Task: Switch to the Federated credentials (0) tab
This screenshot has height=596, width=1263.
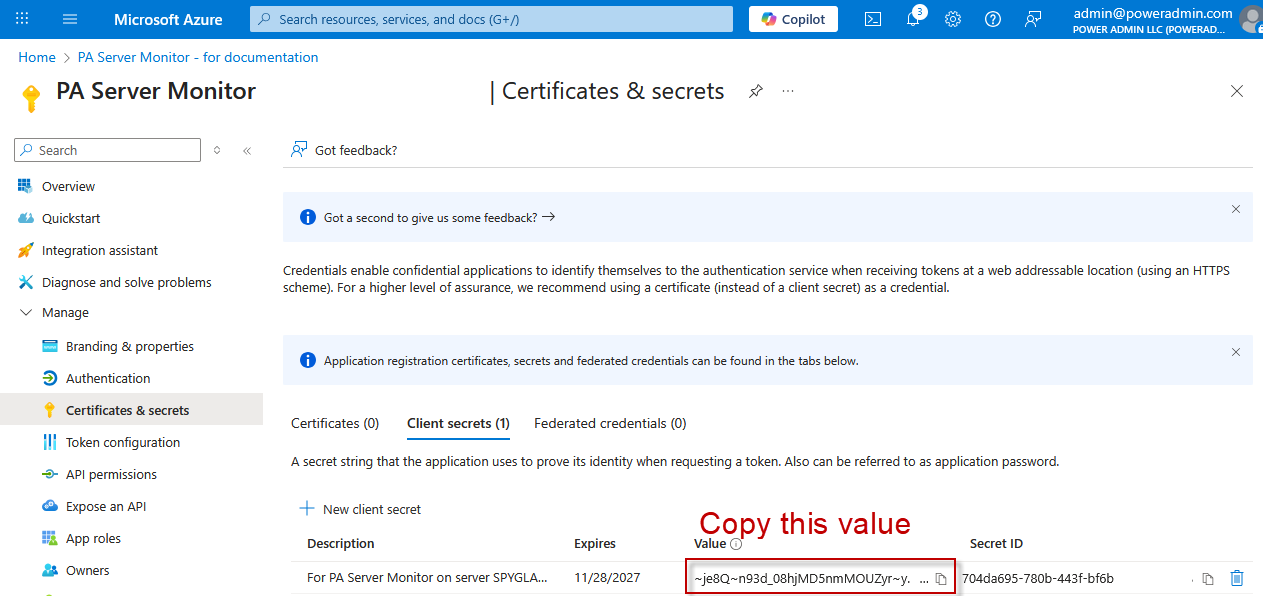Action: (x=610, y=424)
